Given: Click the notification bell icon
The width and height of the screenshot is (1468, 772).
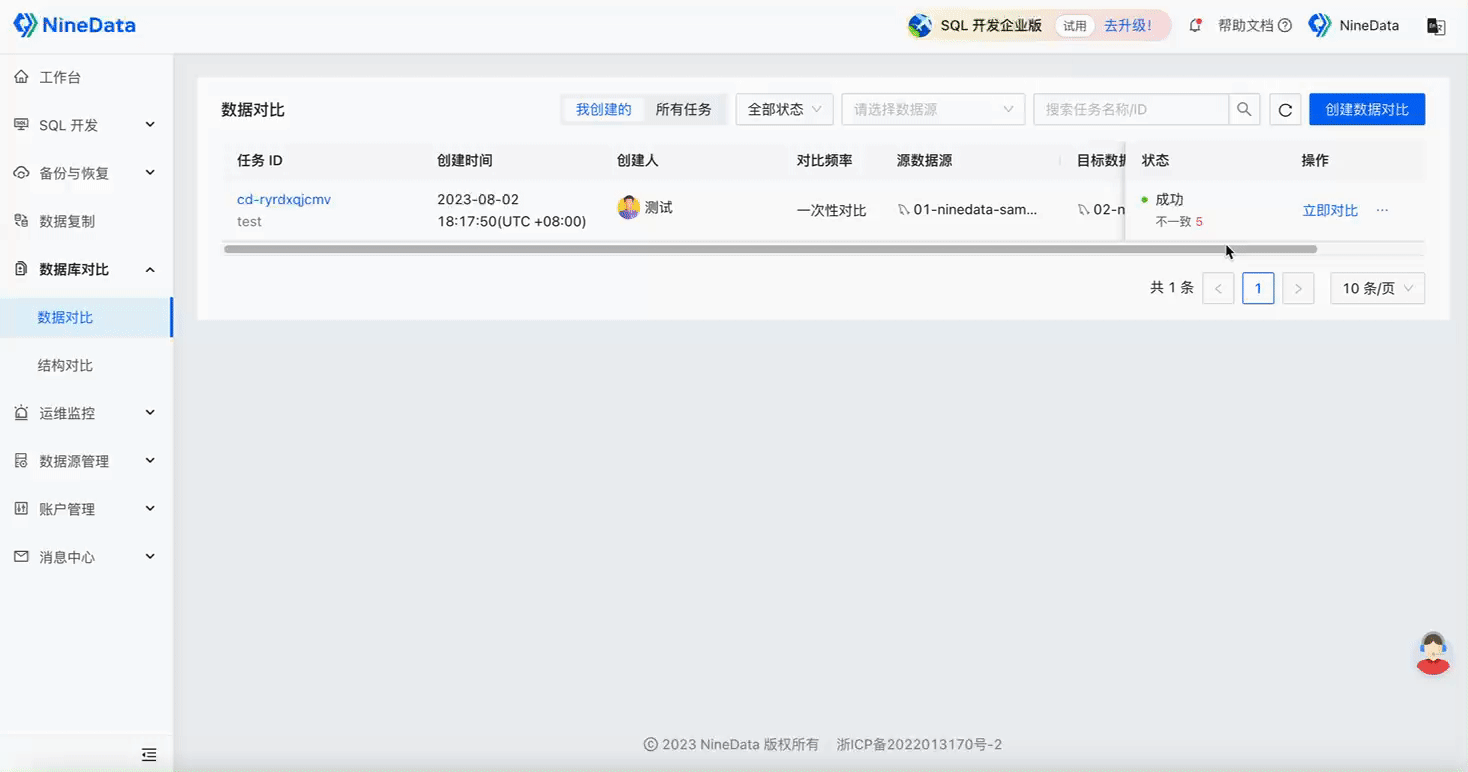Looking at the screenshot, I should [1195, 26].
